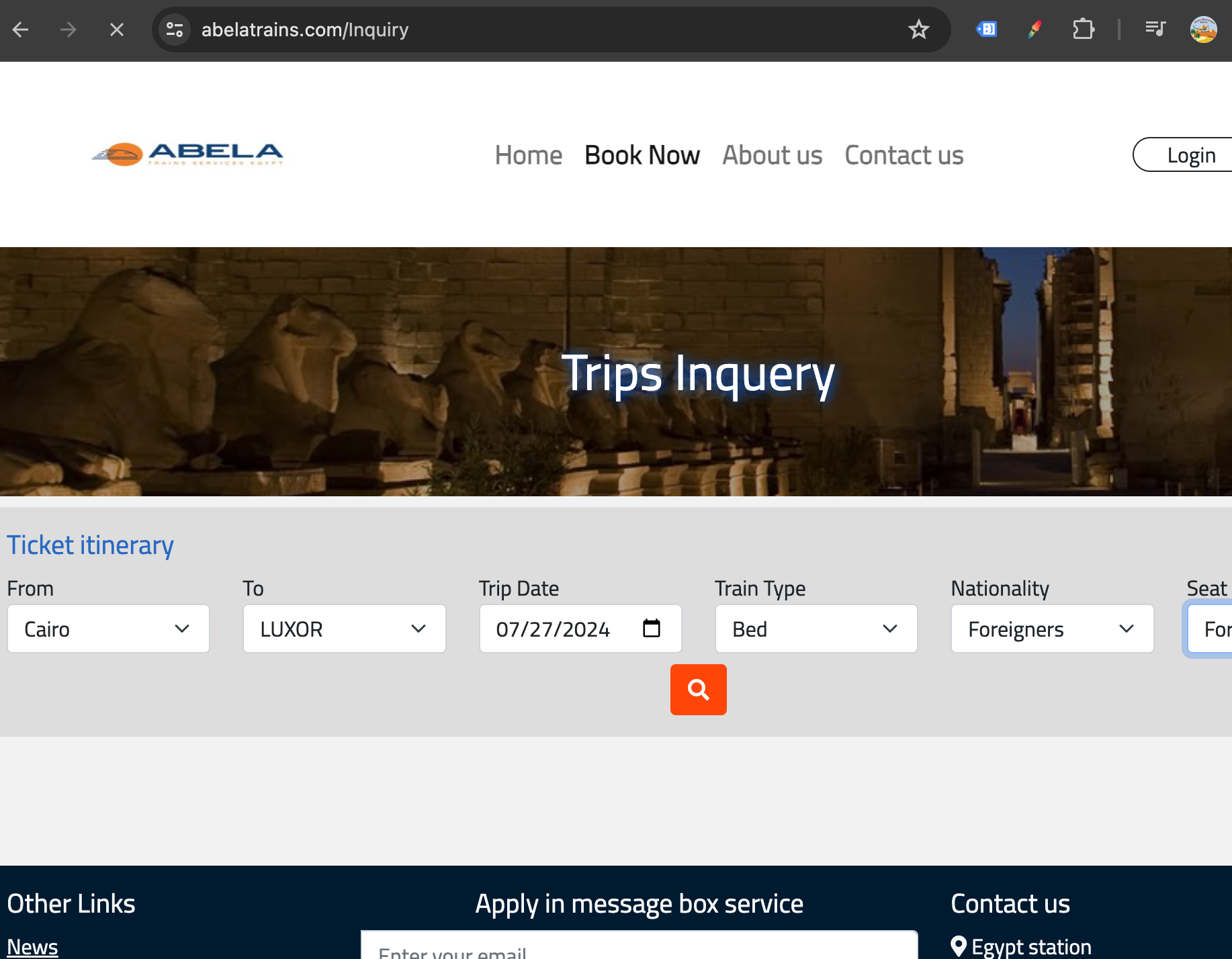Open site information settings icon in address bar
Image resolution: width=1232 pixels, height=959 pixels.
175,29
